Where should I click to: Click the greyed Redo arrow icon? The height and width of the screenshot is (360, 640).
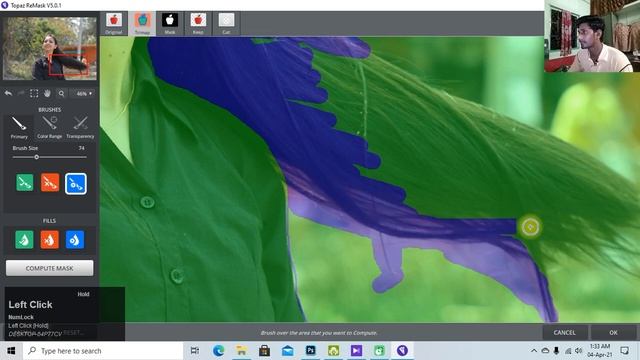click(21, 93)
